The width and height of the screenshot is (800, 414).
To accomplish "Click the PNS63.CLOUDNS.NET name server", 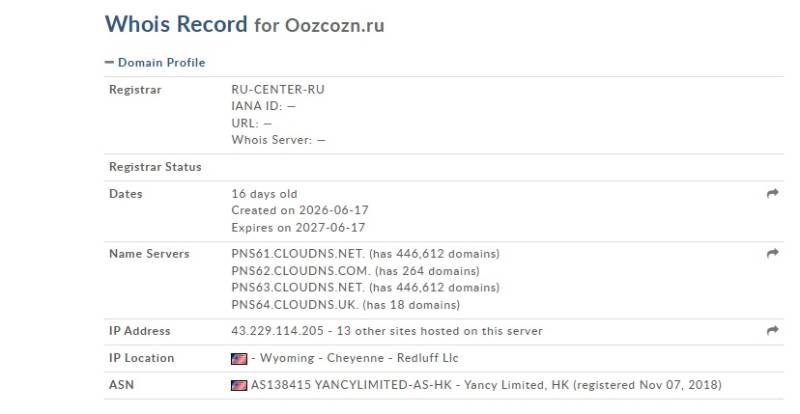I will [x=298, y=287].
